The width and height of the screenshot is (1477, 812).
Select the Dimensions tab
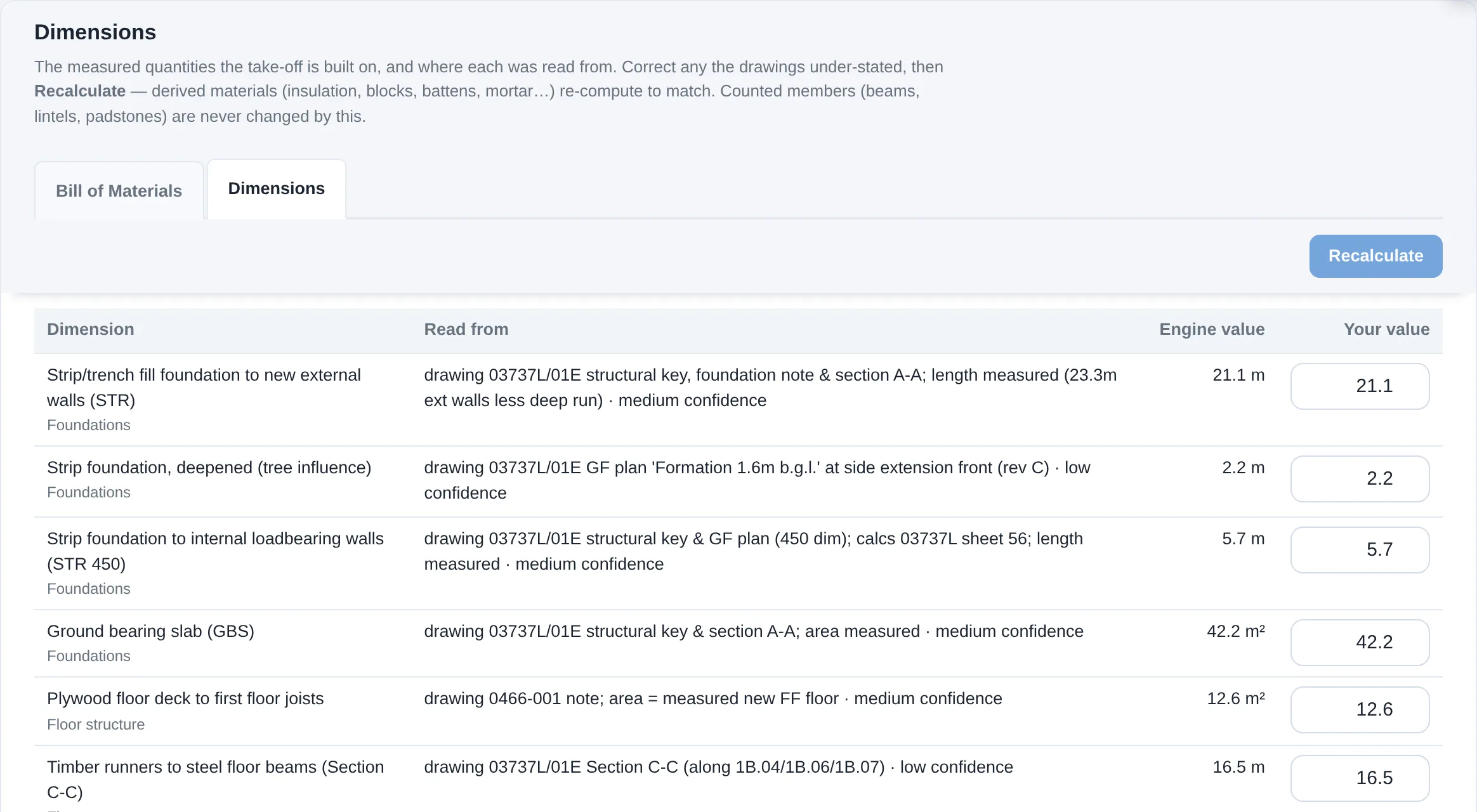pyautogui.click(x=277, y=189)
